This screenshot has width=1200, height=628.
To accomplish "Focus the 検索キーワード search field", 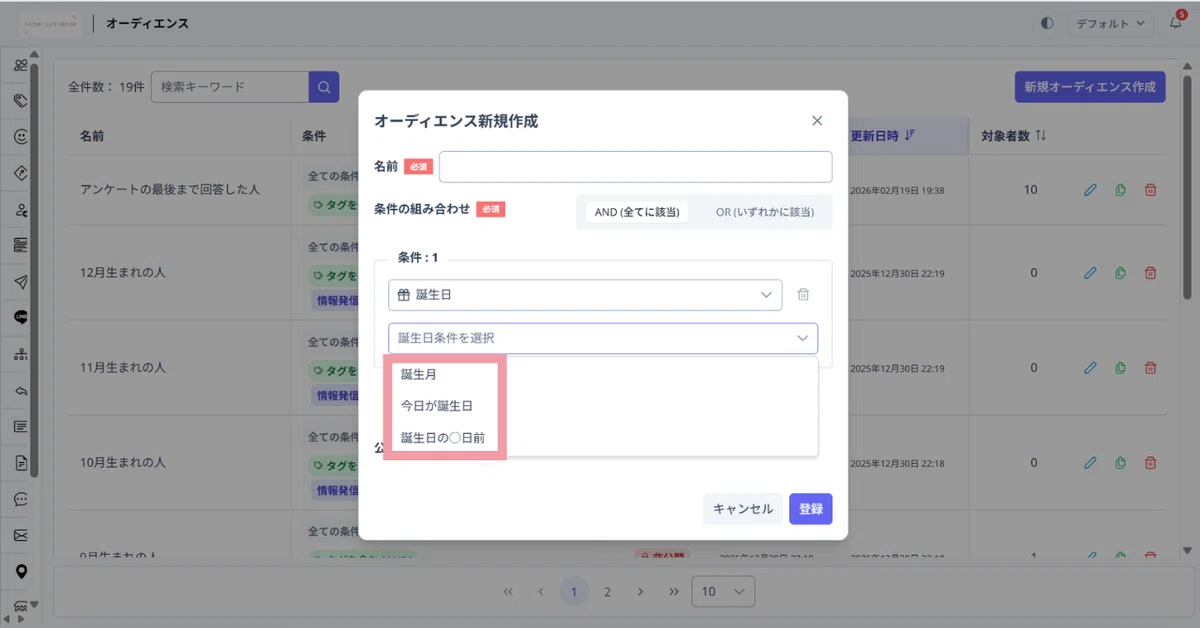I will [230, 87].
